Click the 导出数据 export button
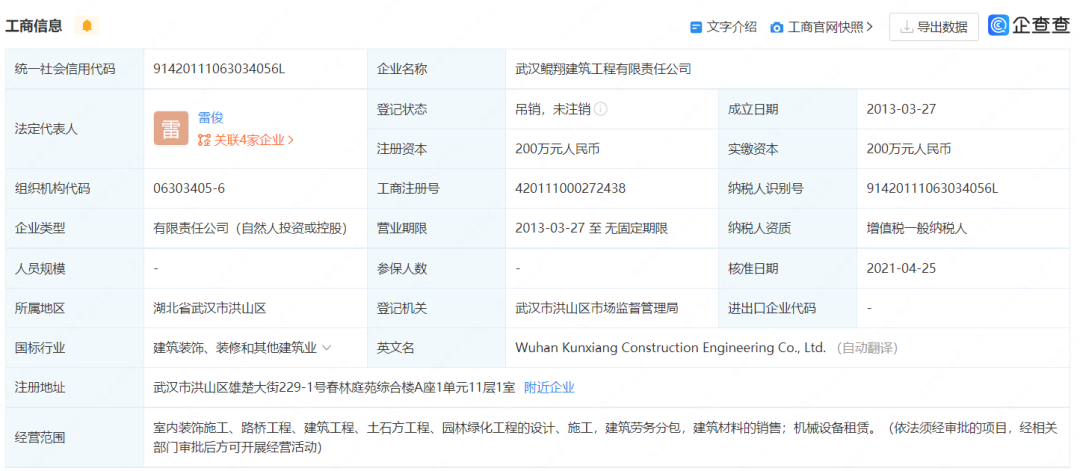Screen dimensions: 1080x471 [933, 27]
